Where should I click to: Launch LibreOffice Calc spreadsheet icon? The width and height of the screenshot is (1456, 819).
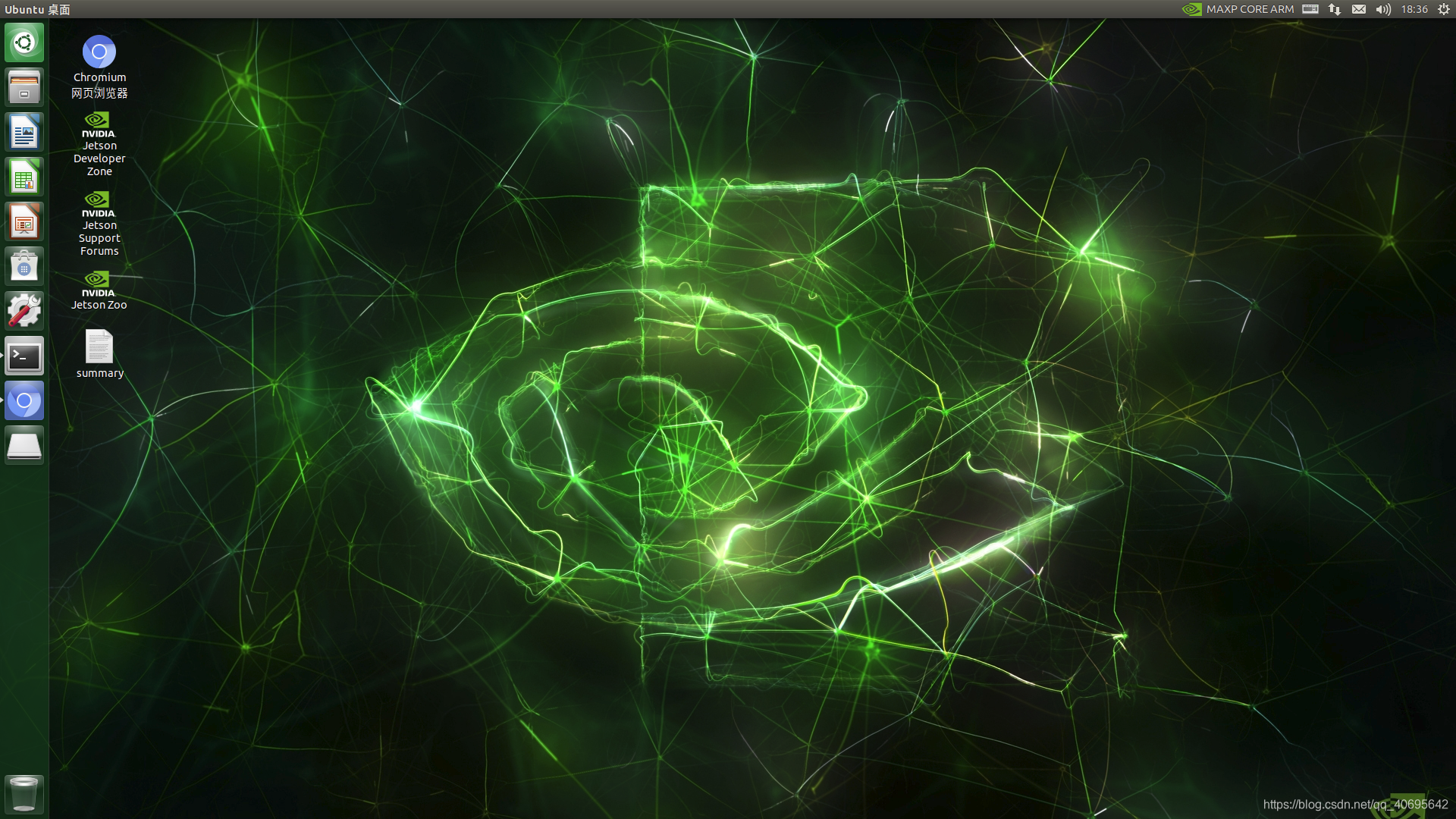click(24, 177)
